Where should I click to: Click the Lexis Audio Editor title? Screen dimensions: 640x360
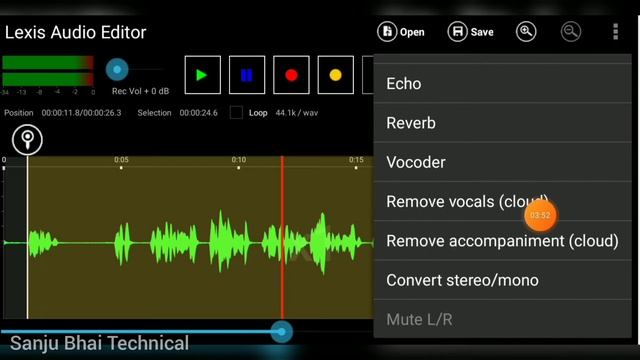click(x=76, y=33)
